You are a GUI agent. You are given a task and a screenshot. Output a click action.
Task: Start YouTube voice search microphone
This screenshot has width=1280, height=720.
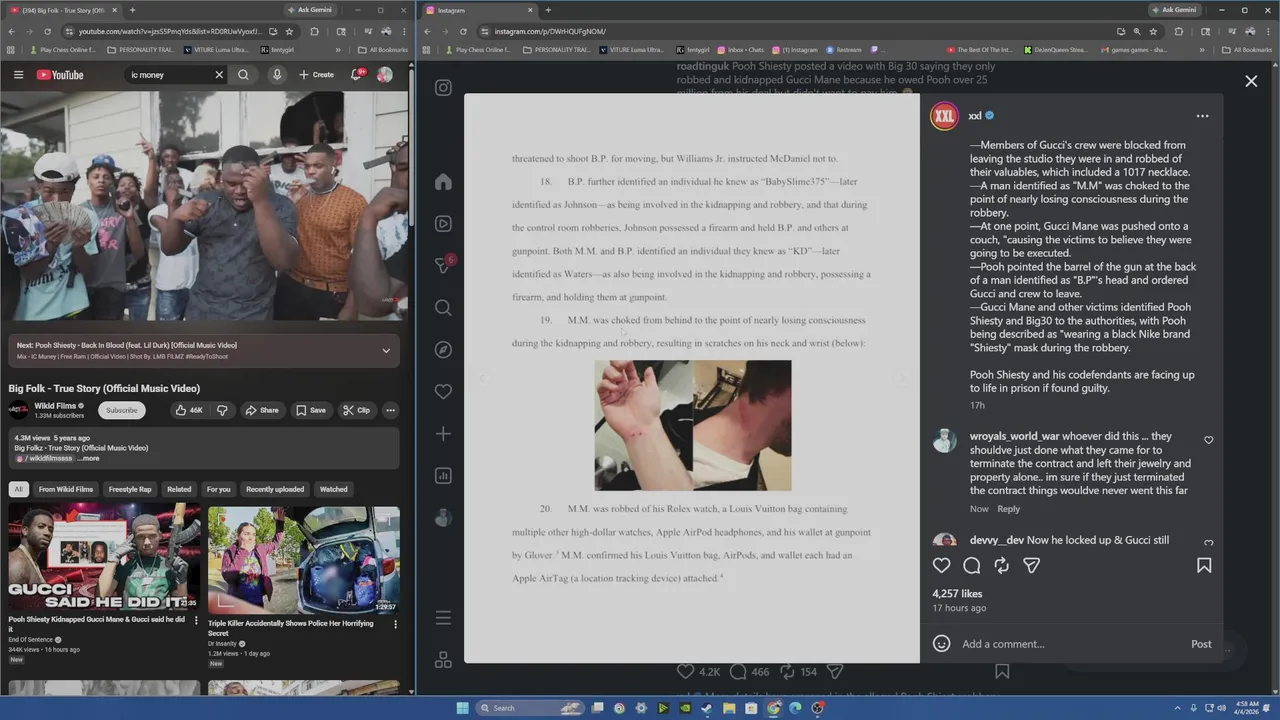point(277,75)
